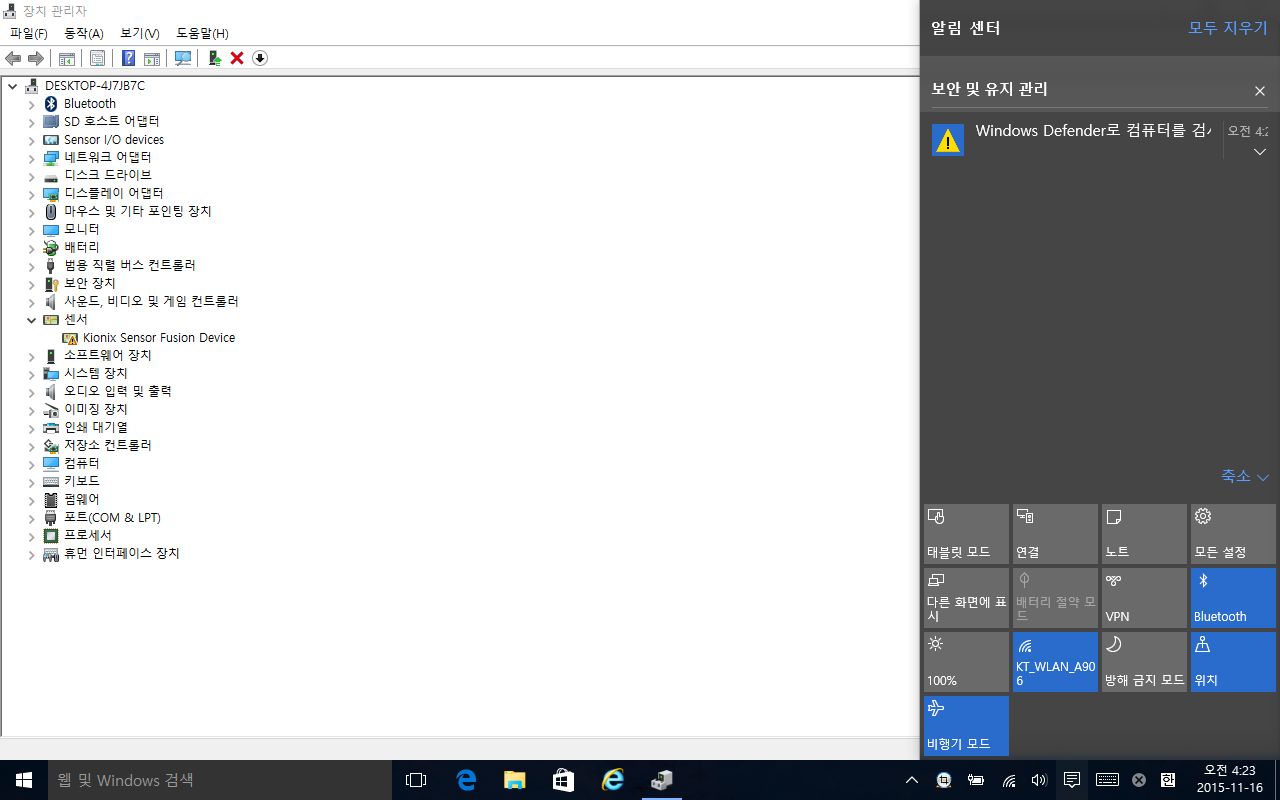Screen dimensions: 1280x800
Task: Turn off the Bluetooth quick action tile
Action: [x=1233, y=598]
